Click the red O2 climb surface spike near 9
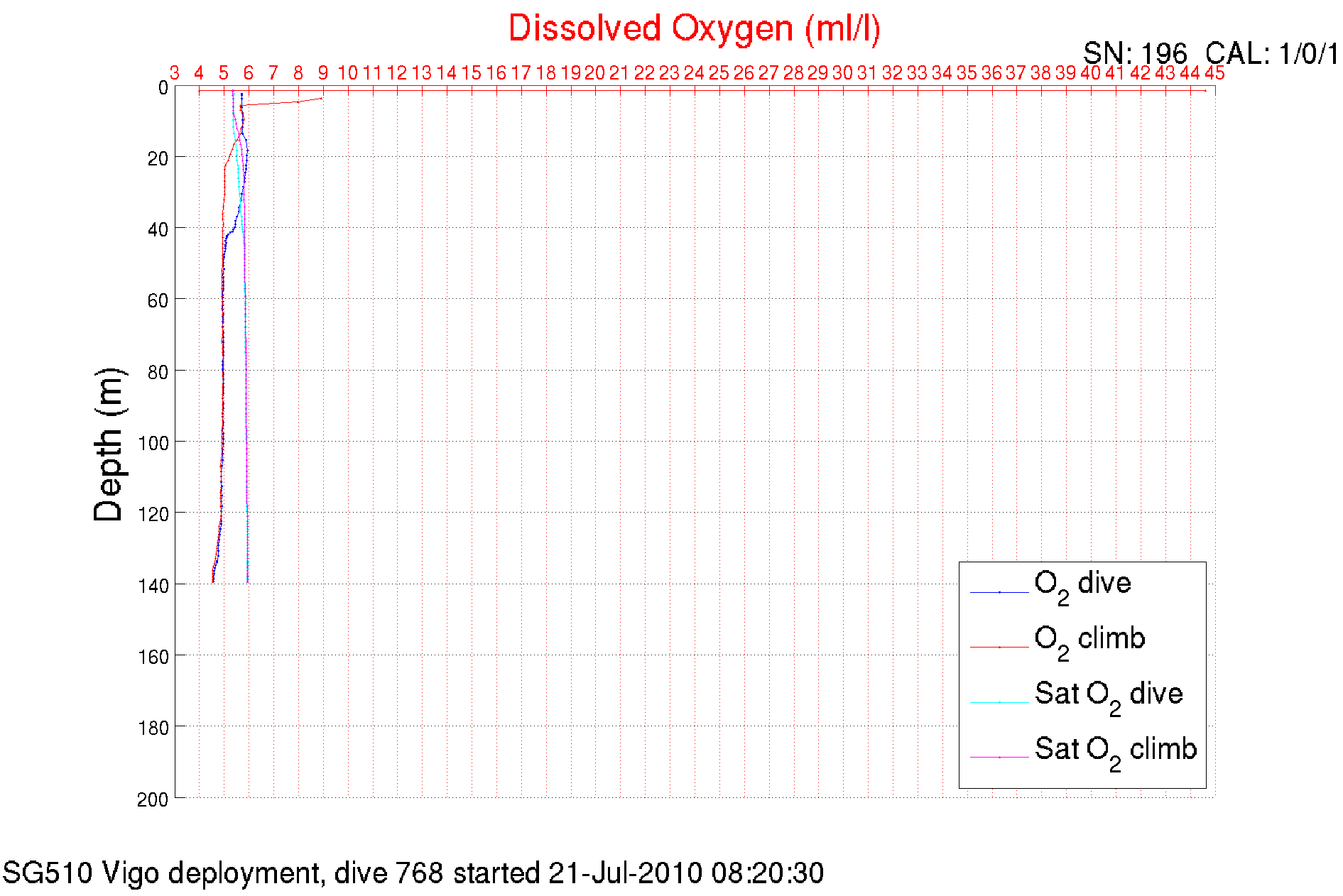Screen dimensions: 1343x896 tap(322, 98)
